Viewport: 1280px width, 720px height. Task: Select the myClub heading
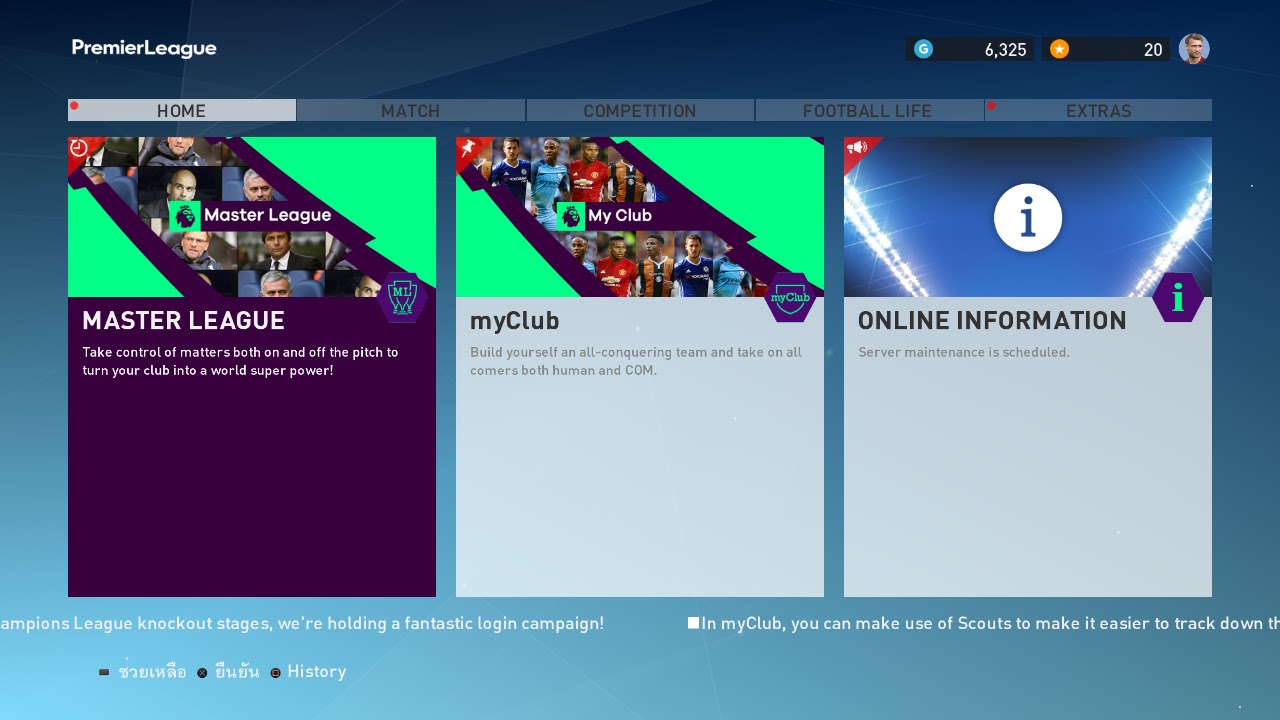tap(515, 321)
